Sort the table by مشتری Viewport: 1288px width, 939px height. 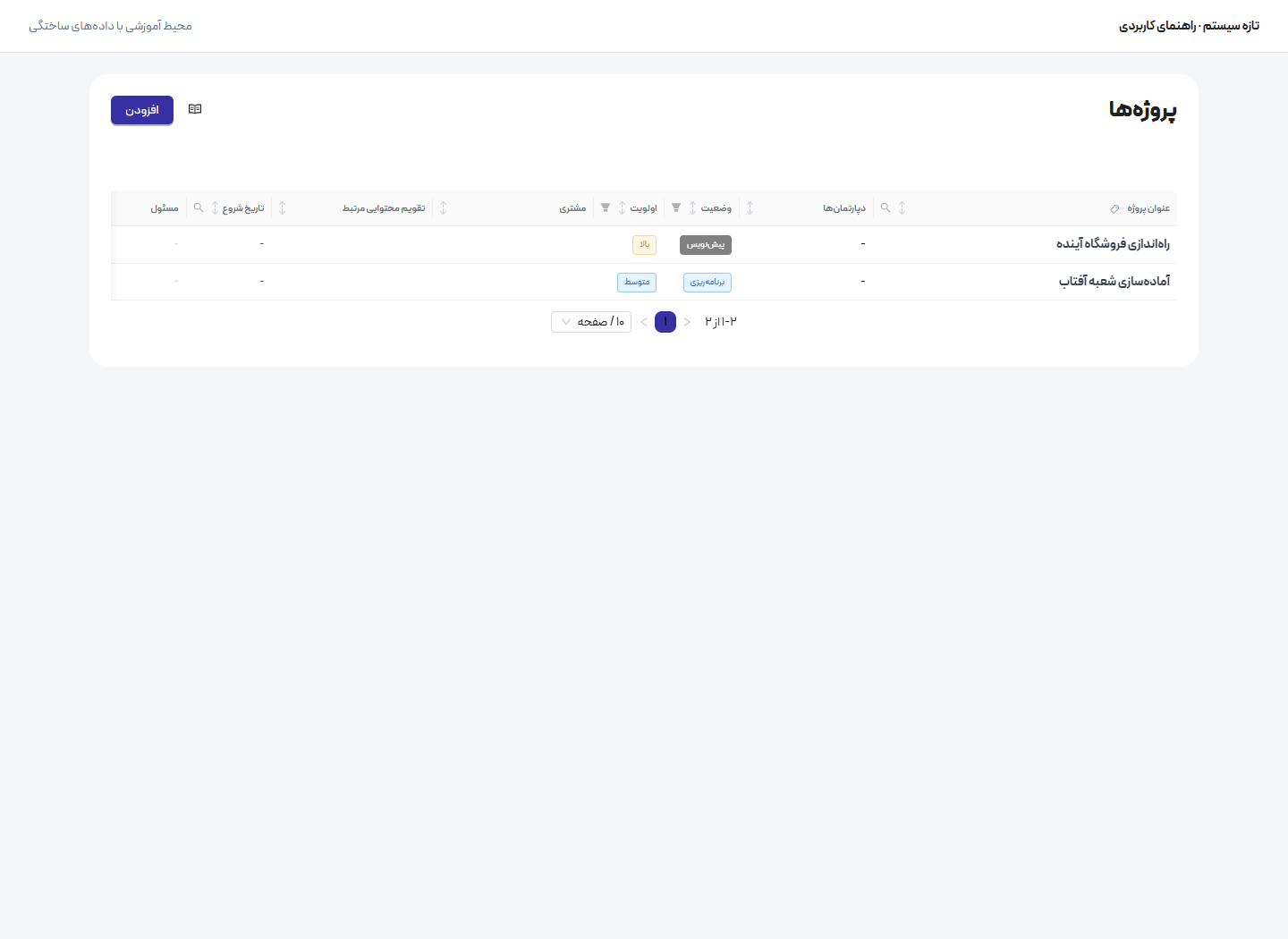pos(443,207)
